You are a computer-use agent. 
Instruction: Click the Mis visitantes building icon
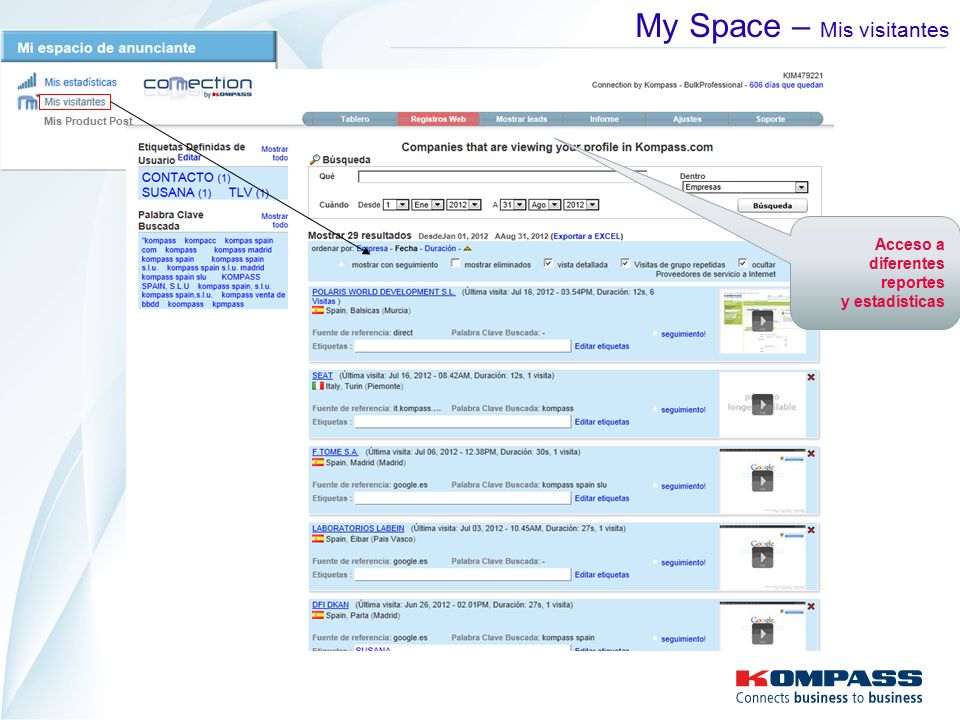(x=27, y=102)
